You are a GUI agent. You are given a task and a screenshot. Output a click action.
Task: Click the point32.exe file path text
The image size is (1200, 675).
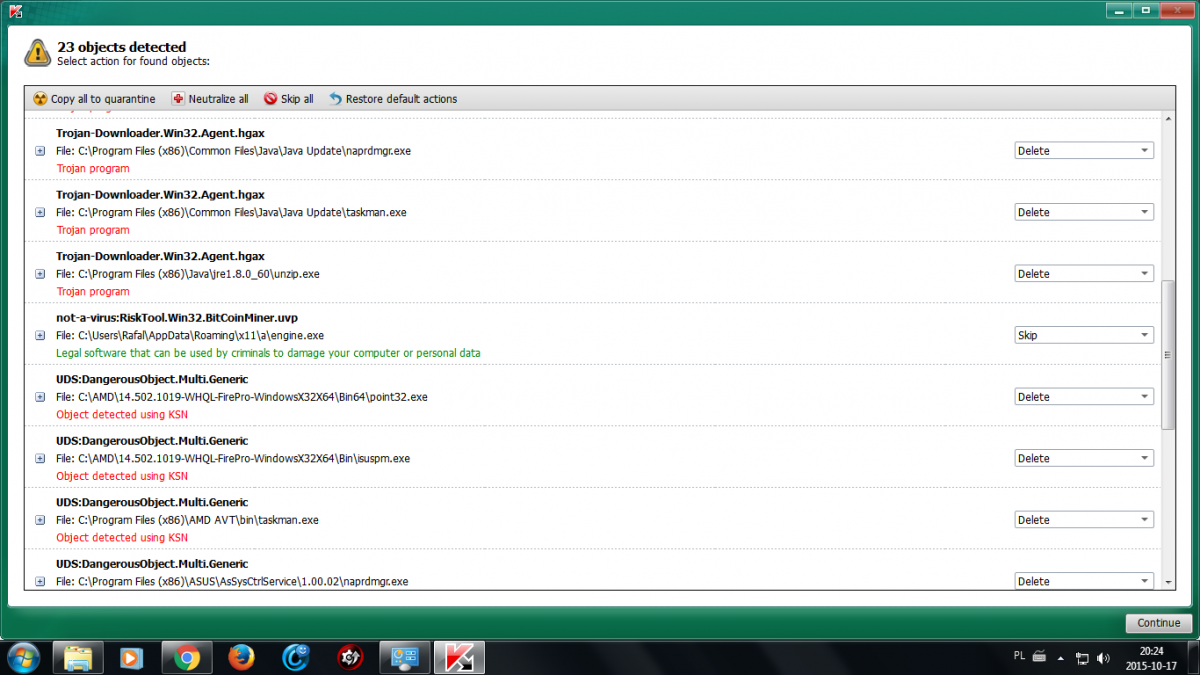coord(242,397)
